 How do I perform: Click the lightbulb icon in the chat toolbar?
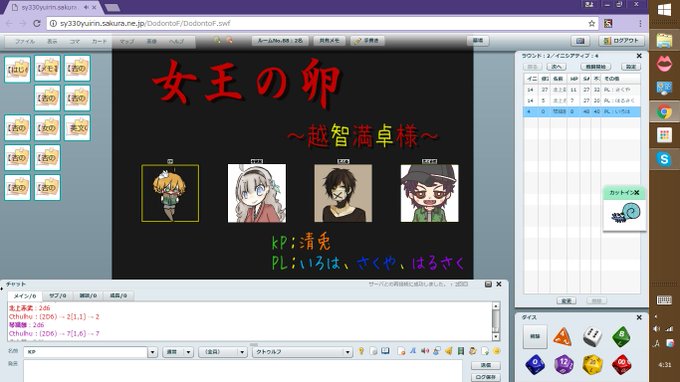tap(361, 351)
